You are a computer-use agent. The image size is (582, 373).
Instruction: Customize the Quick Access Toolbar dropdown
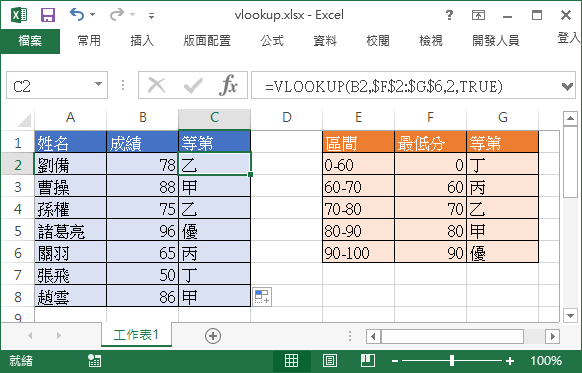click(151, 16)
